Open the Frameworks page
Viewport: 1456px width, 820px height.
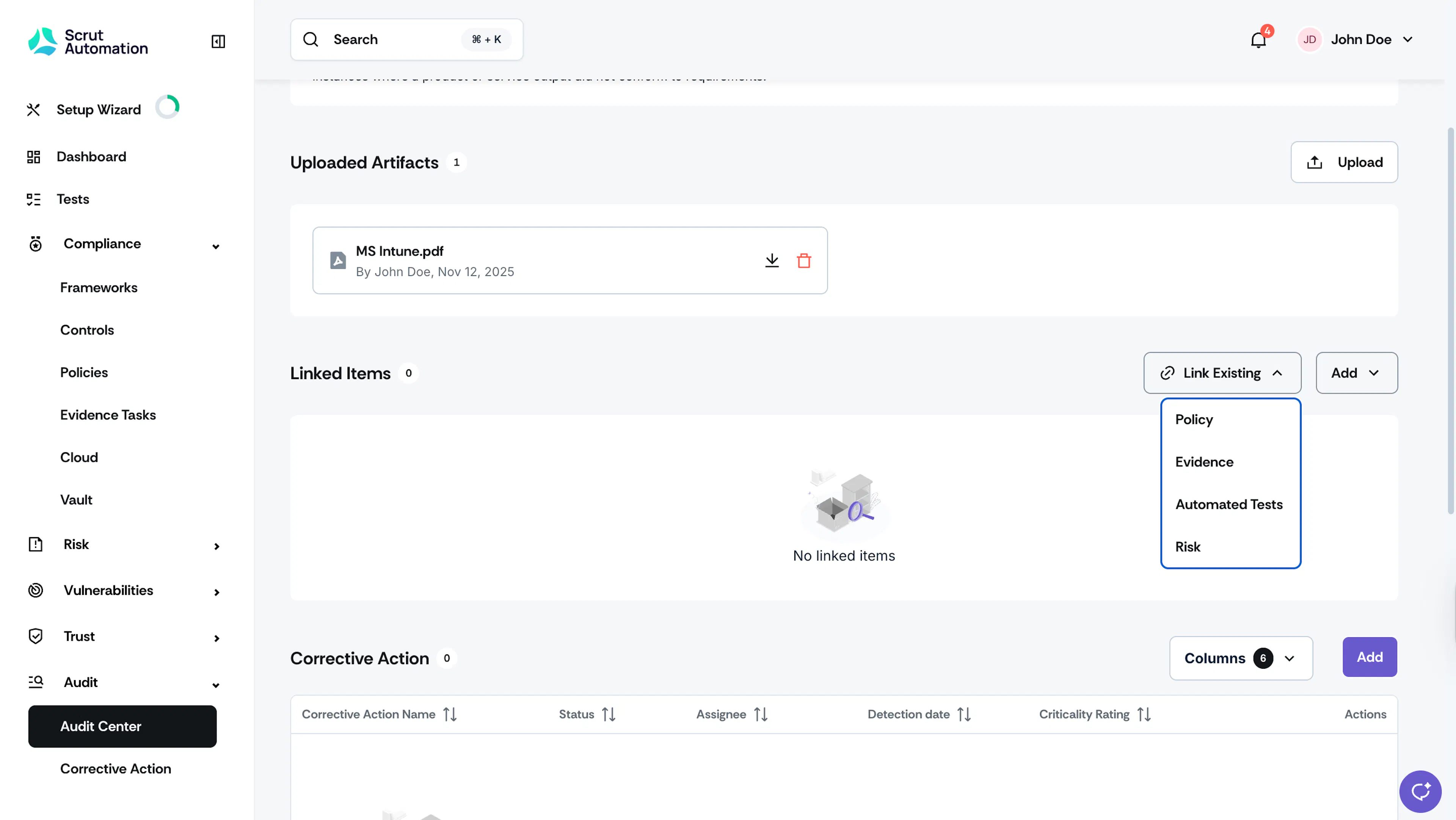[x=99, y=288]
